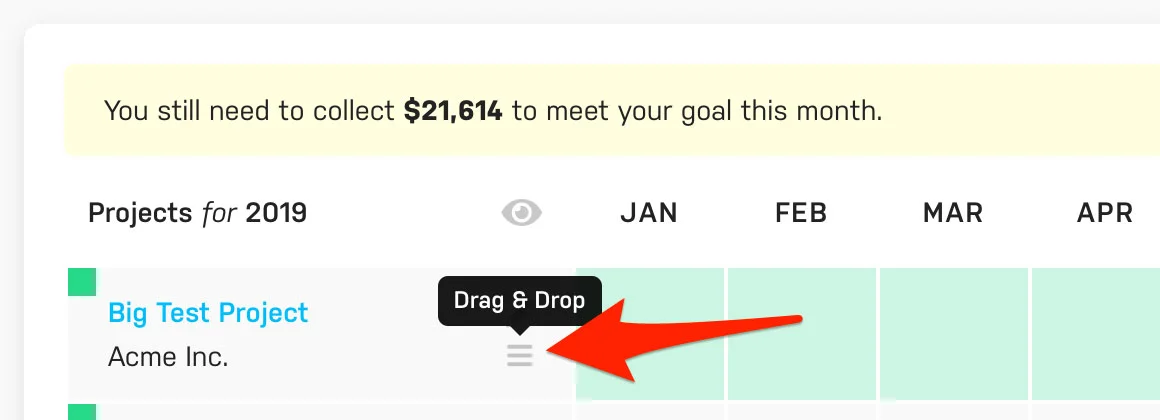This screenshot has height=420, width=1160.
Task: Select the Acme Inc. client name
Action: [x=168, y=356]
